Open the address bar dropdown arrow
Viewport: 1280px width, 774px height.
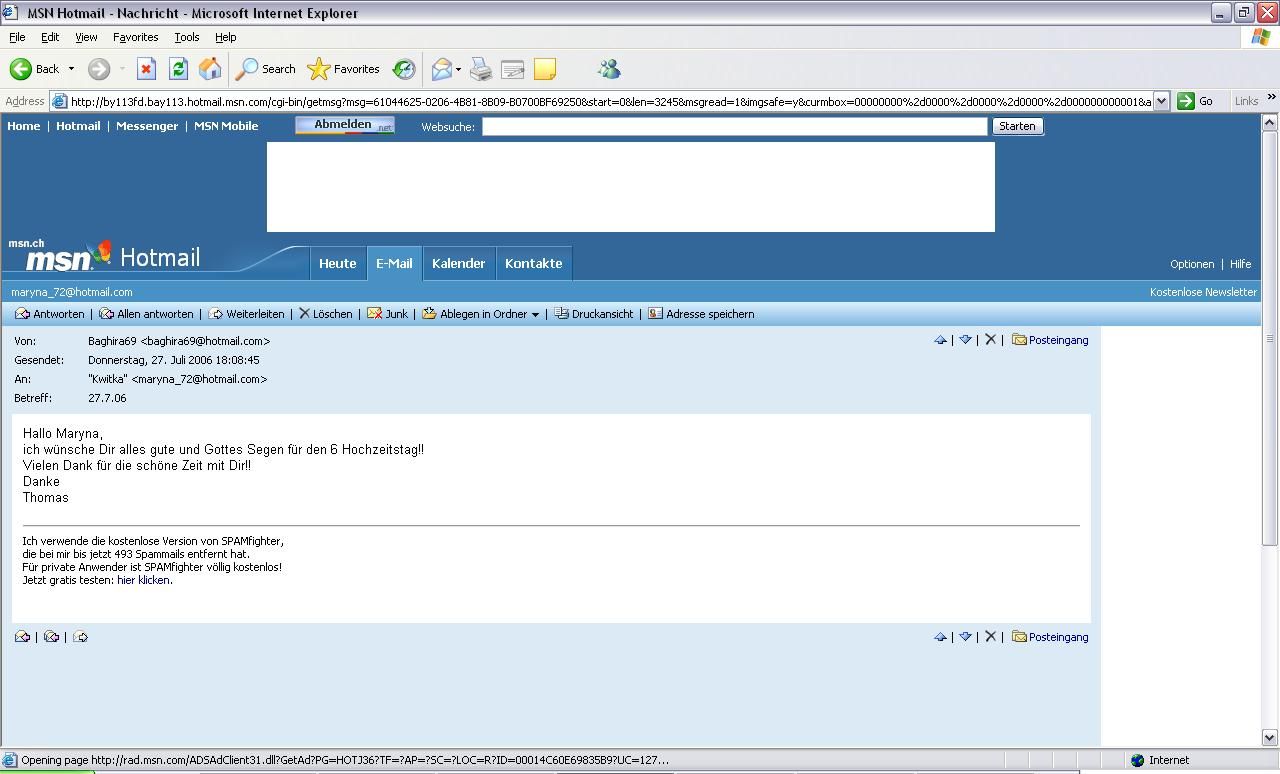tap(1161, 101)
